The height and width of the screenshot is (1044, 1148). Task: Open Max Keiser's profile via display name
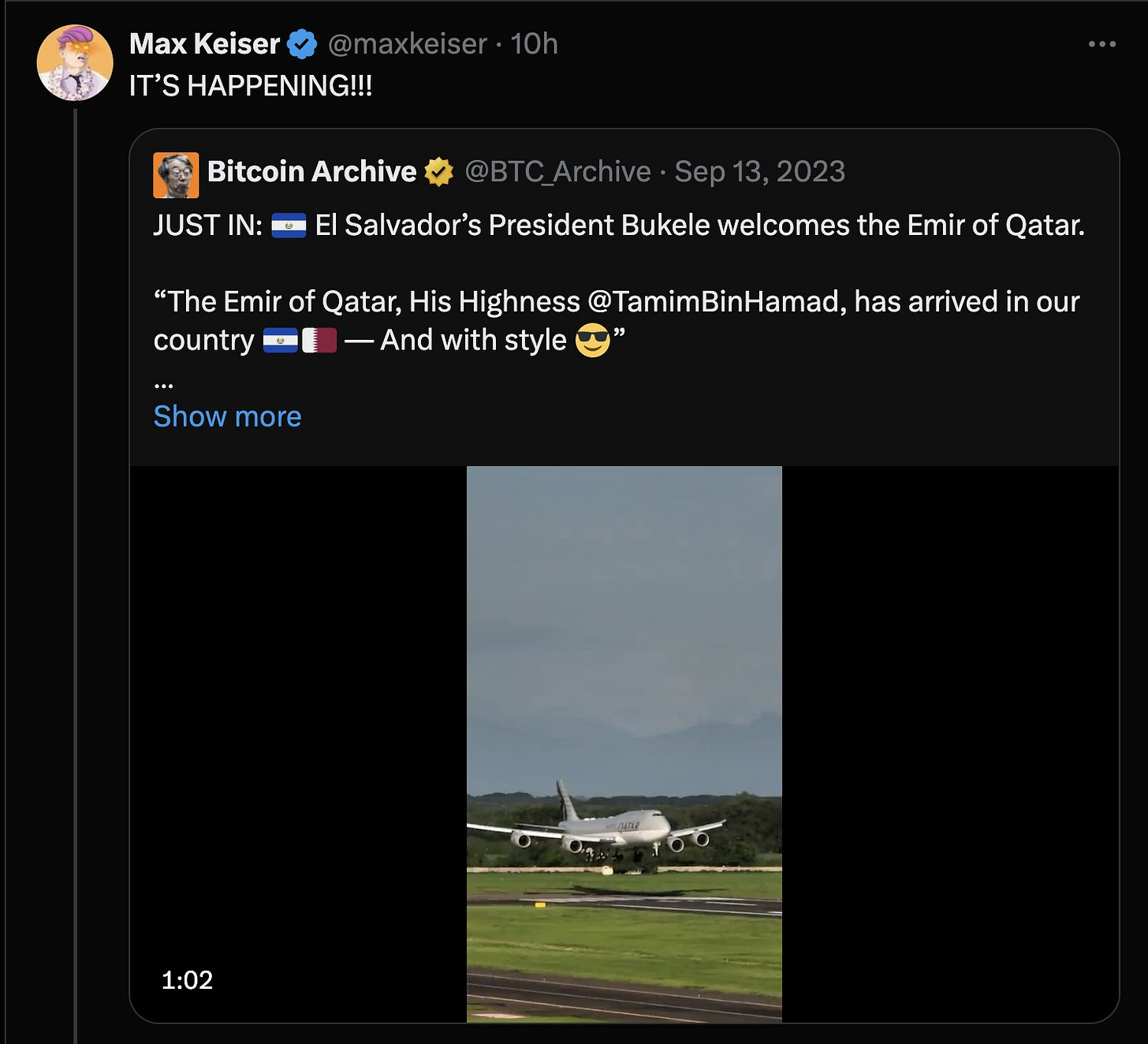click(204, 44)
